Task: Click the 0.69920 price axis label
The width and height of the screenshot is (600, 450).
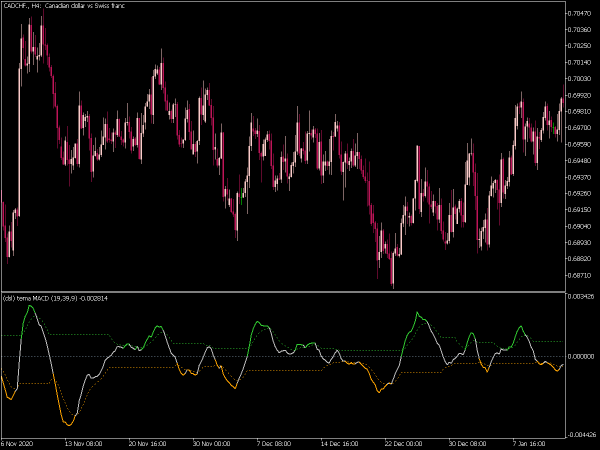Action: click(x=579, y=95)
